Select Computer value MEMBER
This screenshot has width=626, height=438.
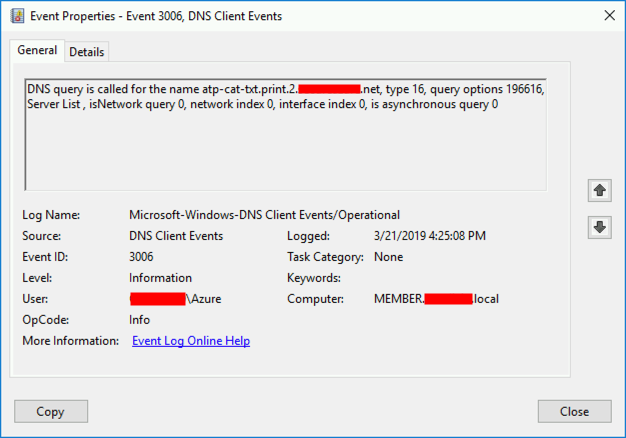point(436,299)
